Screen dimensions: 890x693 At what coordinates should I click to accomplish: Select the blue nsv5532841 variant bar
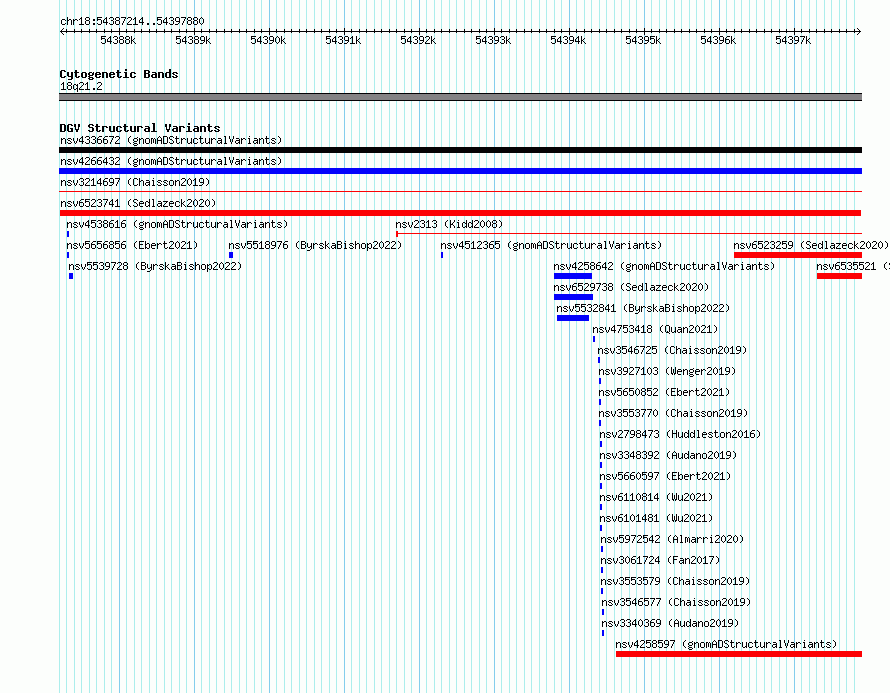point(573,318)
